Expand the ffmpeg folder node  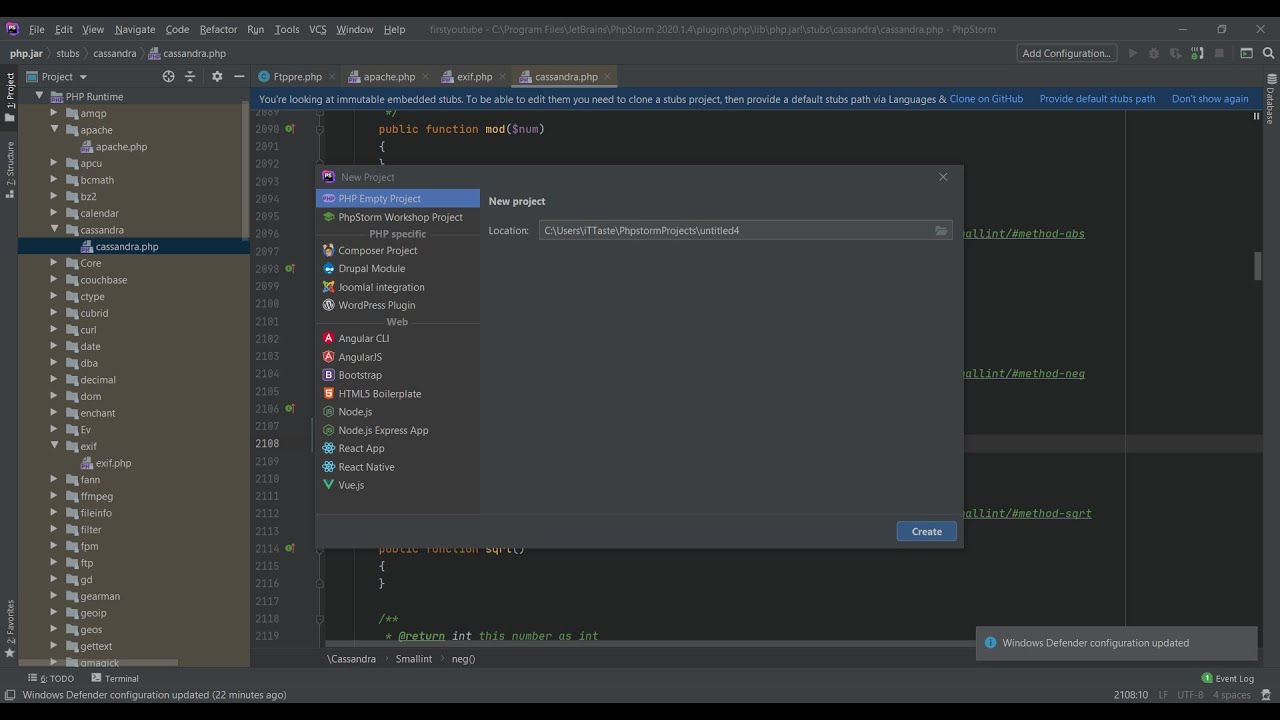[55, 496]
